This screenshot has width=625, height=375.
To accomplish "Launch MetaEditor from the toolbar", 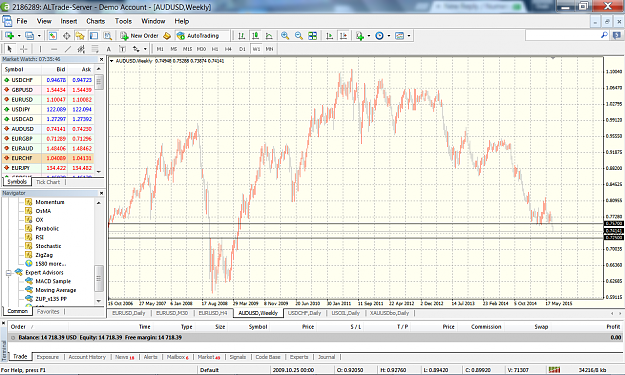I will tap(167, 36).
